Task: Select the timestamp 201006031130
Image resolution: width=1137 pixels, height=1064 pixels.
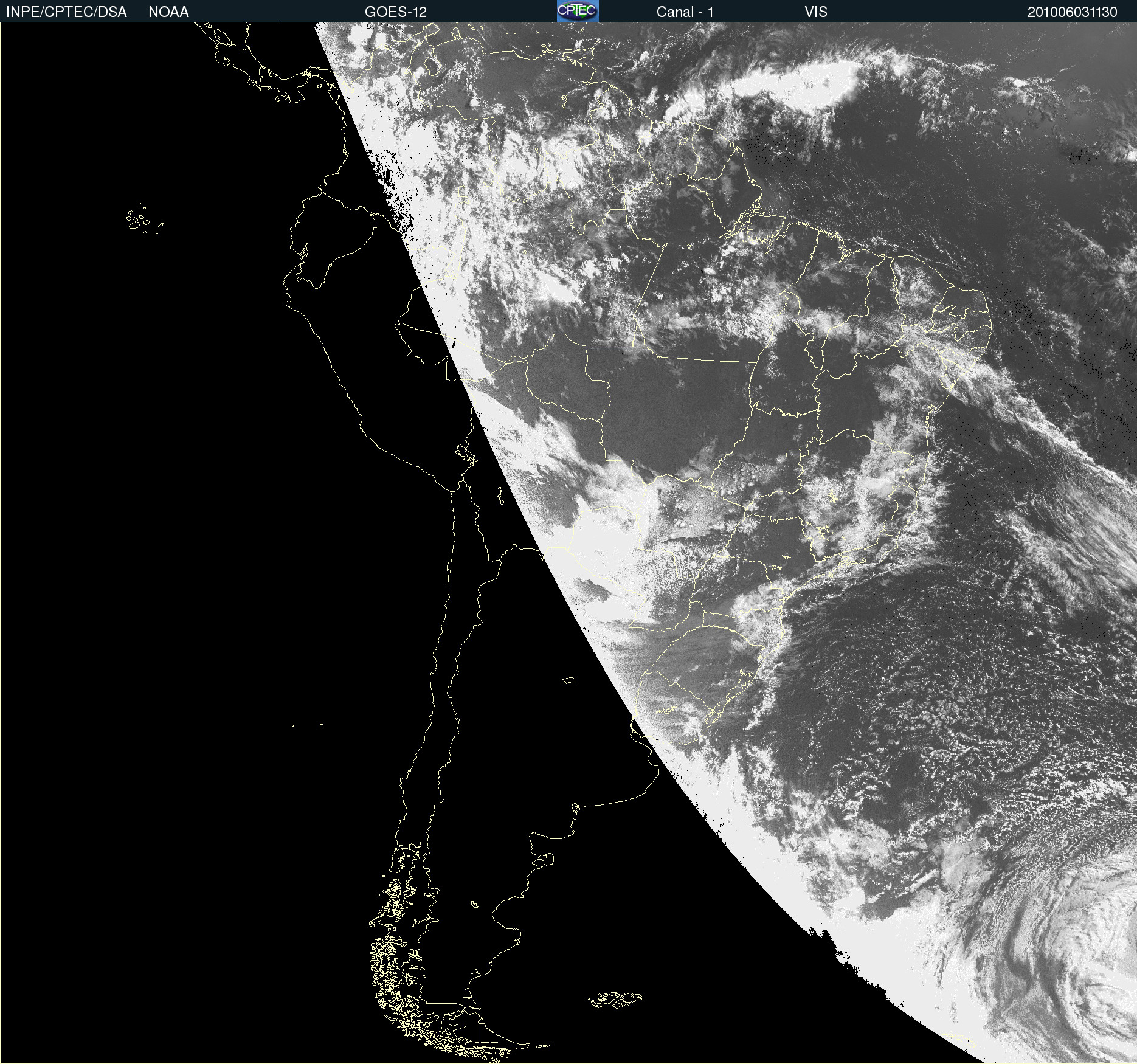Action: (1073, 12)
